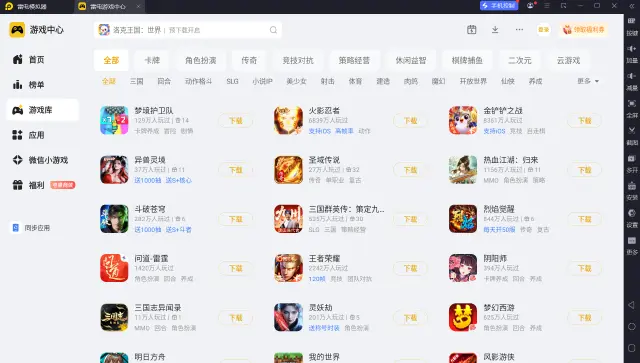640x363 pixels.
Task: Select the 全部 main category tab
Action: [111, 60]
